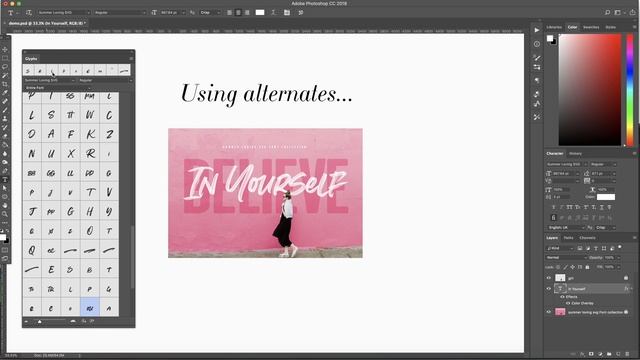The image size is (640, 360).
Task: Open font family dropdown in options bar
Action: 63,13
